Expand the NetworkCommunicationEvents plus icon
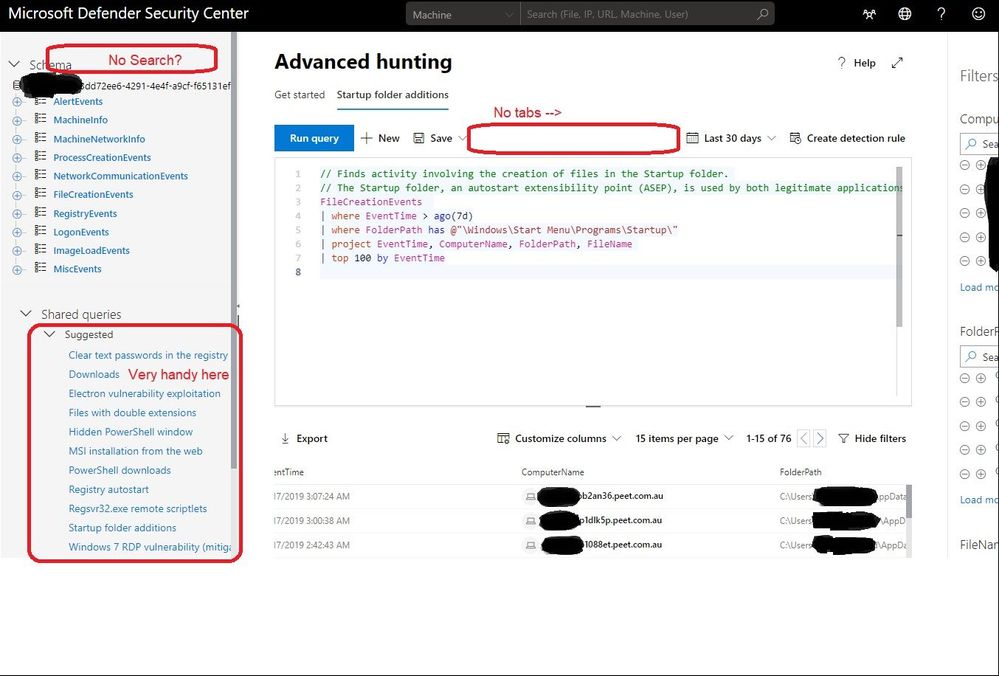The image size is (999, 676). click(17, 176)
